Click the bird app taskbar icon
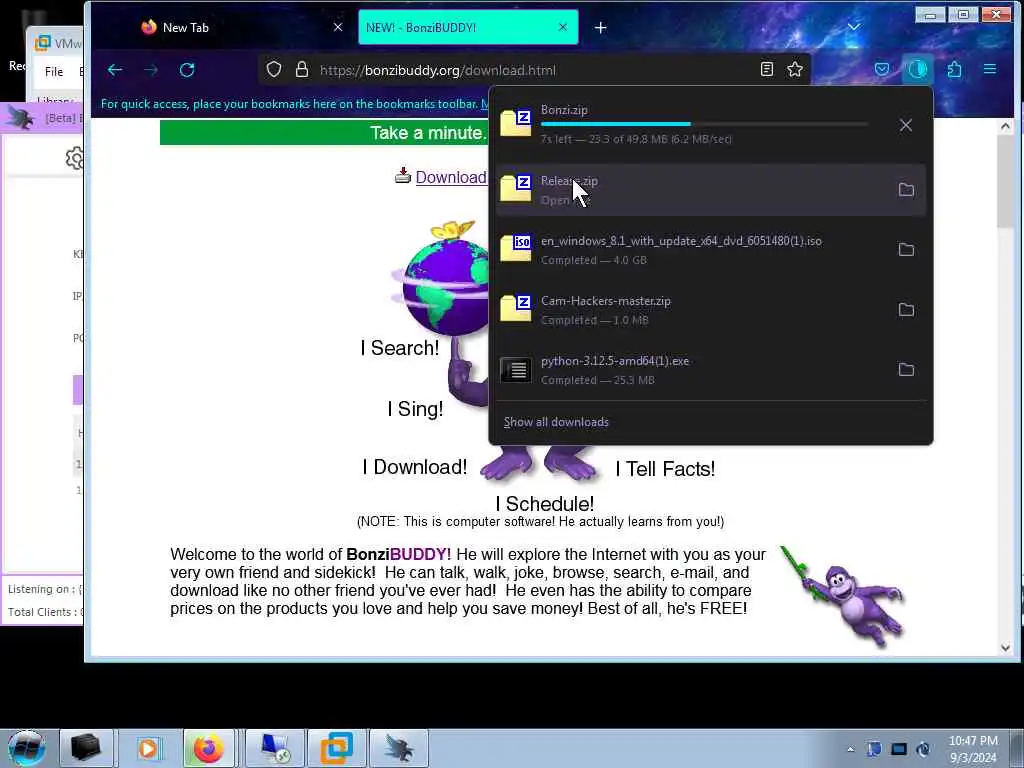 (398, 748)
